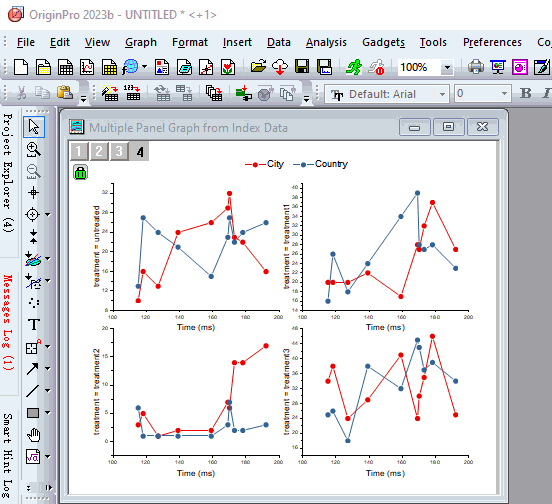Create a new graph window

[87, 67]
